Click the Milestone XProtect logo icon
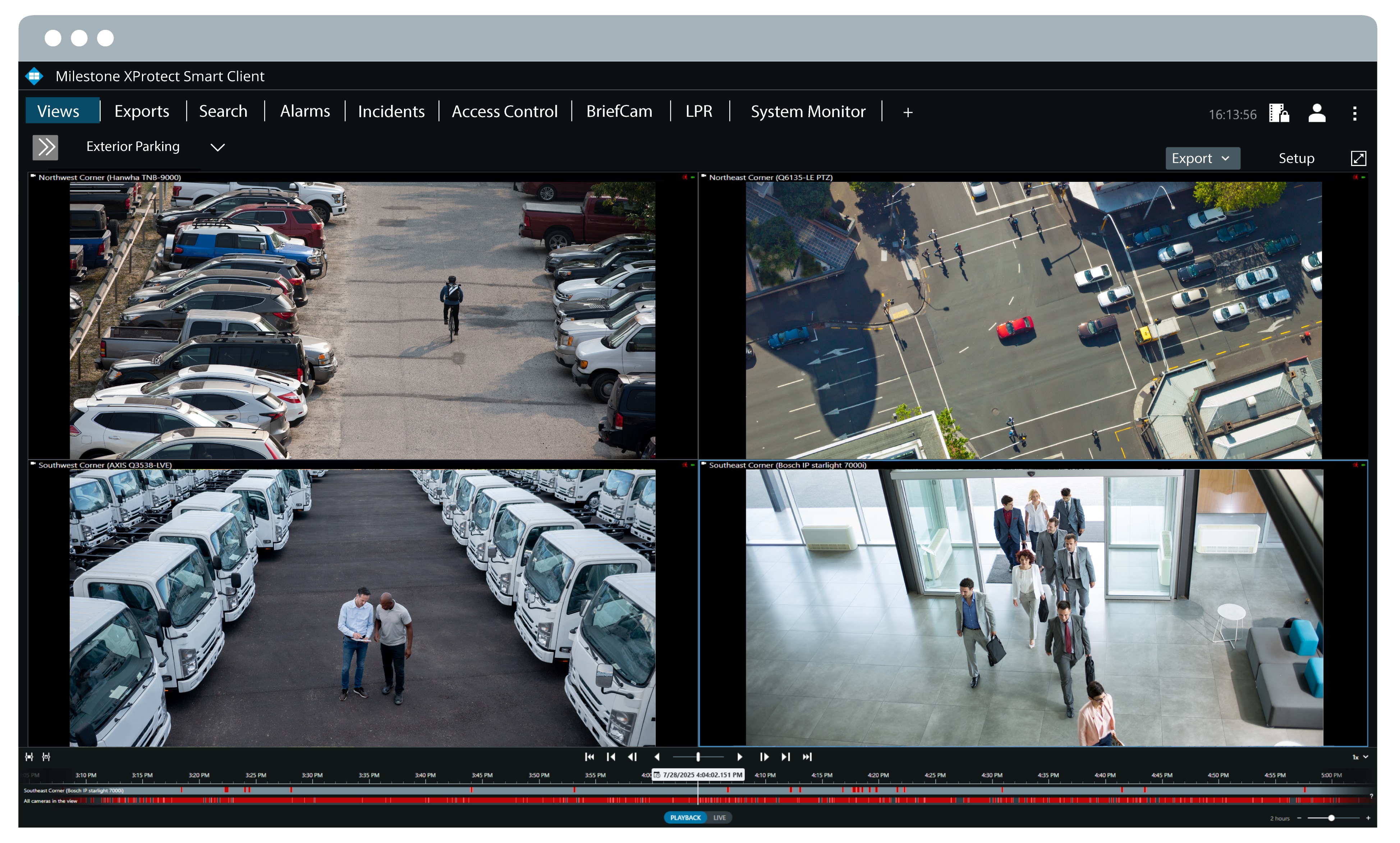Image resolution: width=1400 pixels, height=843 pixels. [x=35, y=76]
